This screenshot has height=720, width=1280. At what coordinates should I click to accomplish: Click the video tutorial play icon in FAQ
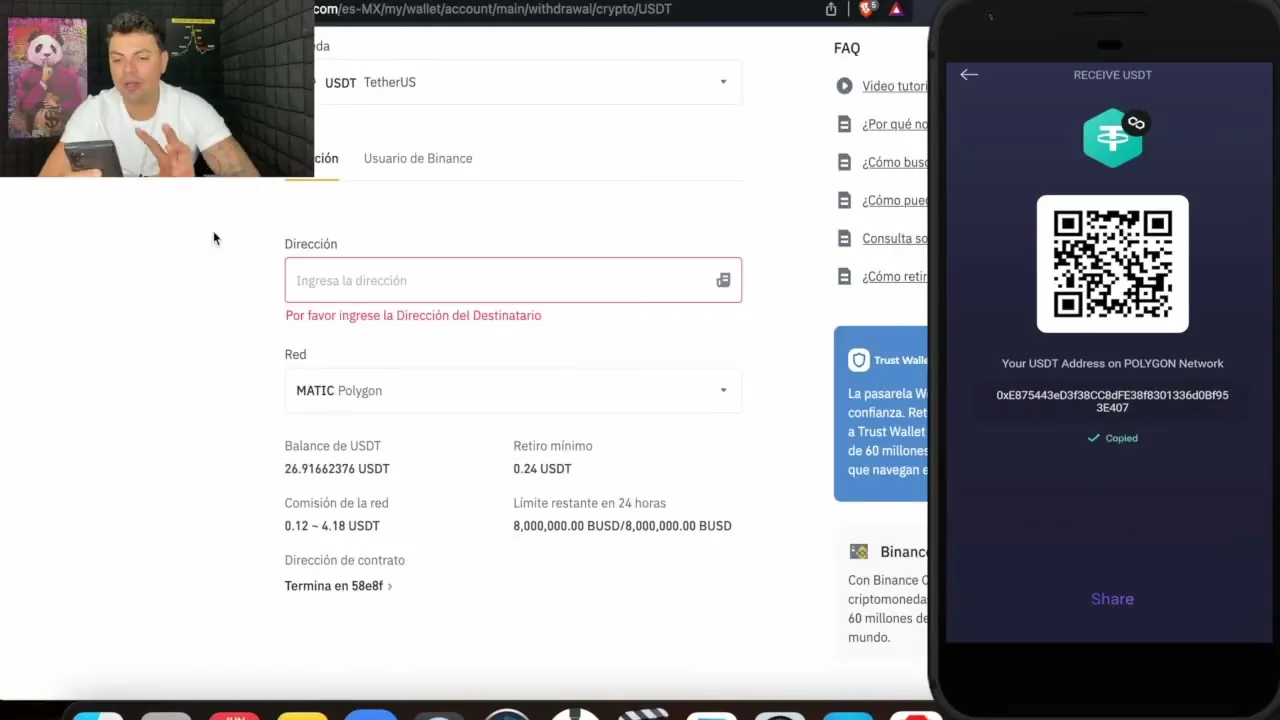[844, 86]
